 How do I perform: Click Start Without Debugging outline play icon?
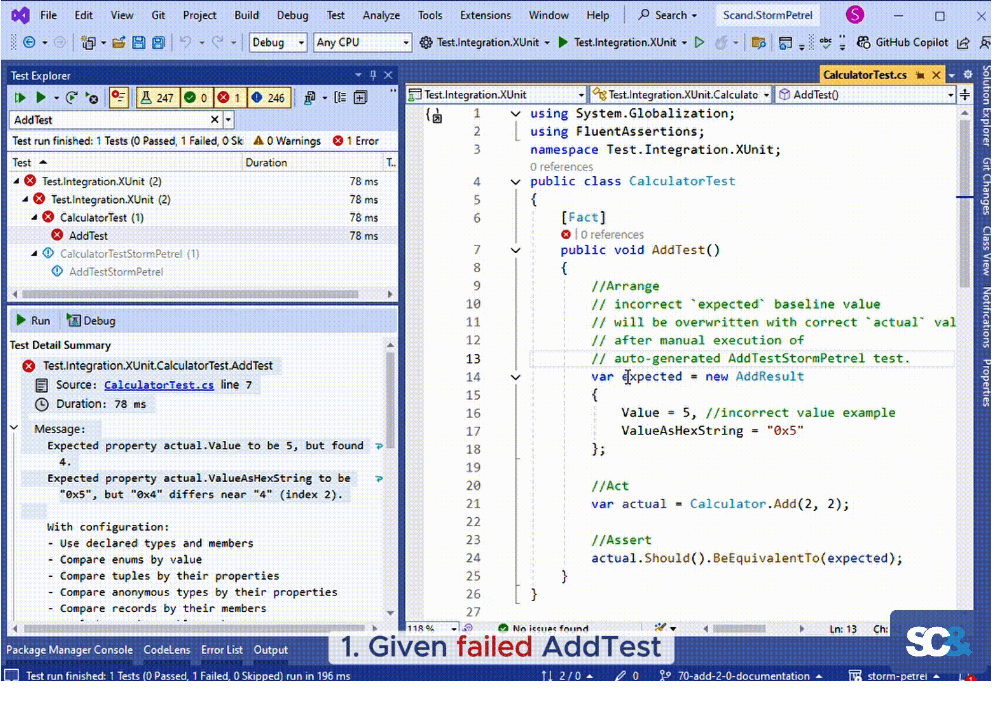[699, 43]
